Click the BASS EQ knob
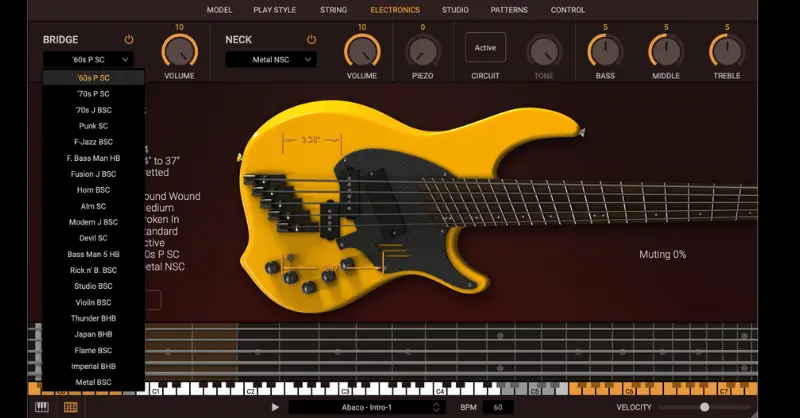 coord(605,51)
